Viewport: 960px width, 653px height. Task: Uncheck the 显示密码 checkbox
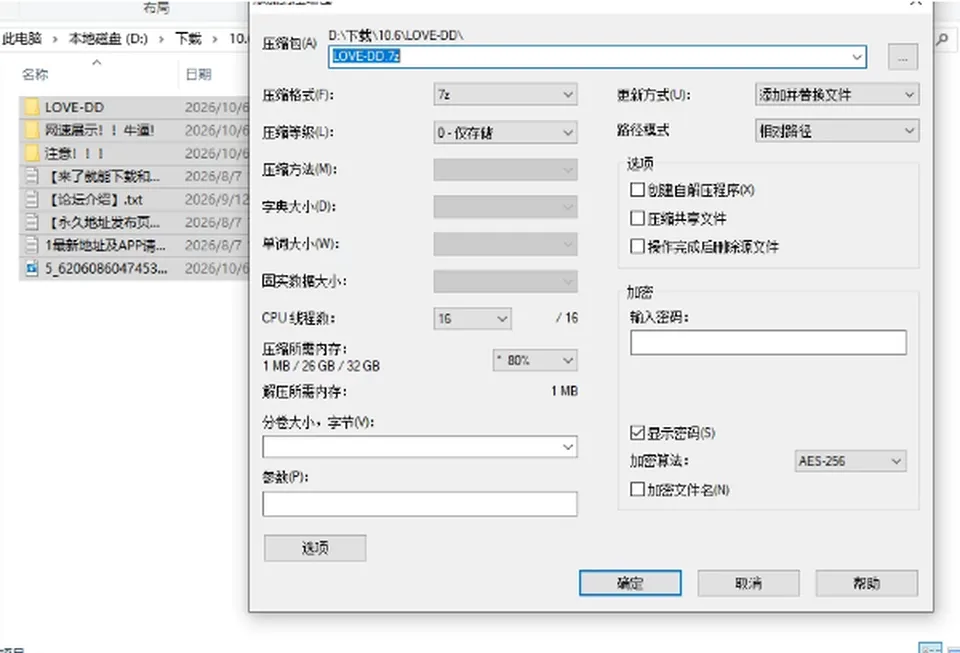(x=637, y=433)
